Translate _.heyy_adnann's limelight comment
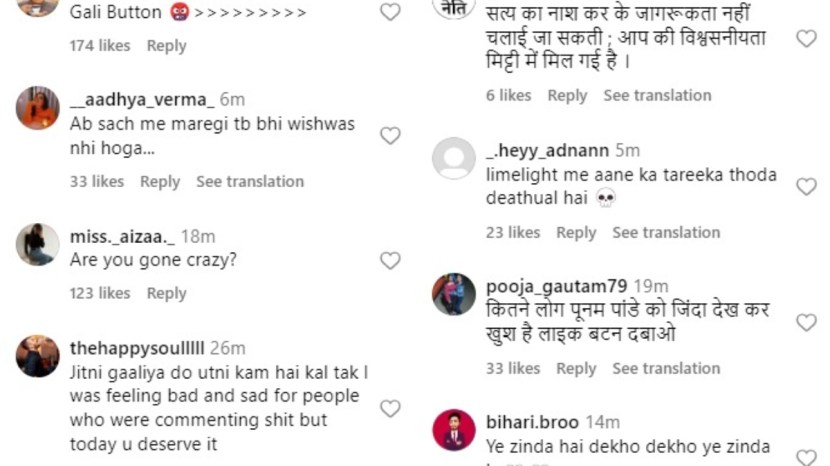 point(666,232)
